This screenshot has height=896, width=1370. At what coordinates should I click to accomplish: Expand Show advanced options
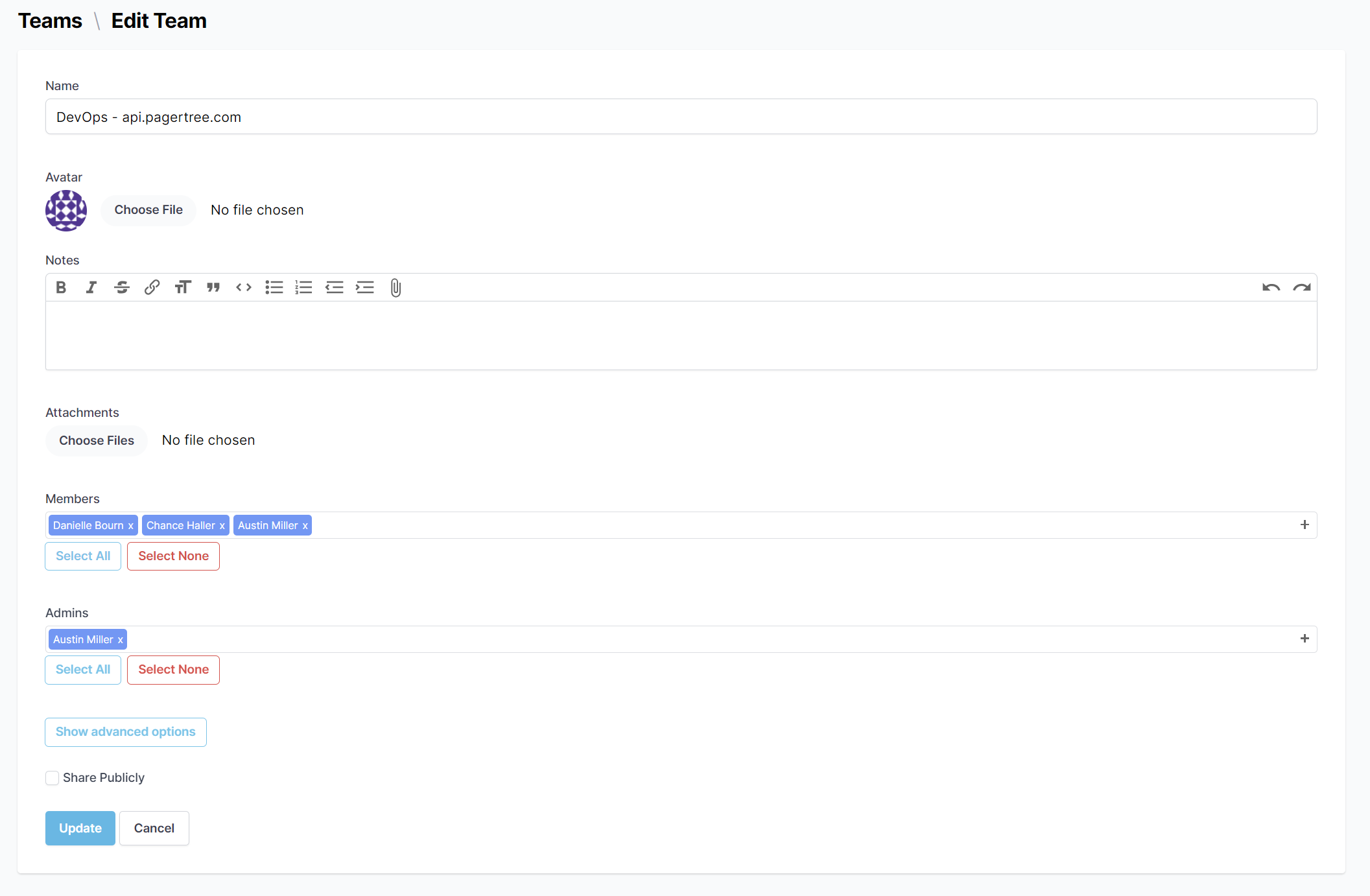[x=125, y=731]
